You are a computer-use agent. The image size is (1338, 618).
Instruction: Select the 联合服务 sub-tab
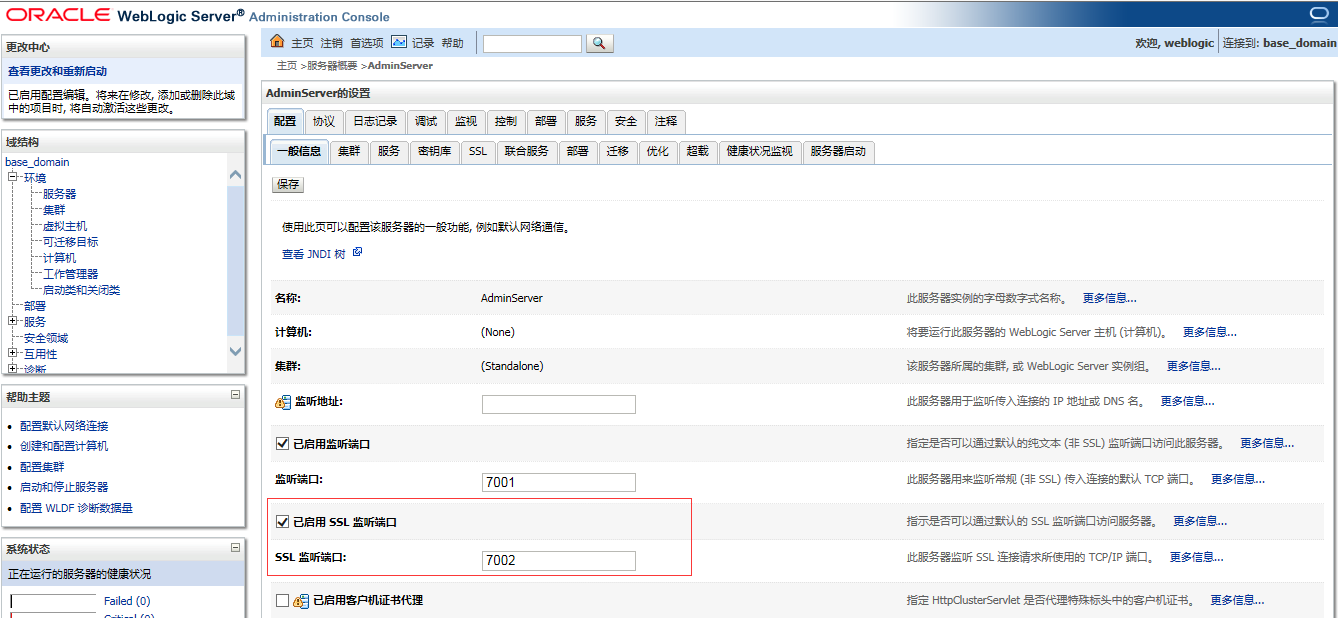526,151
